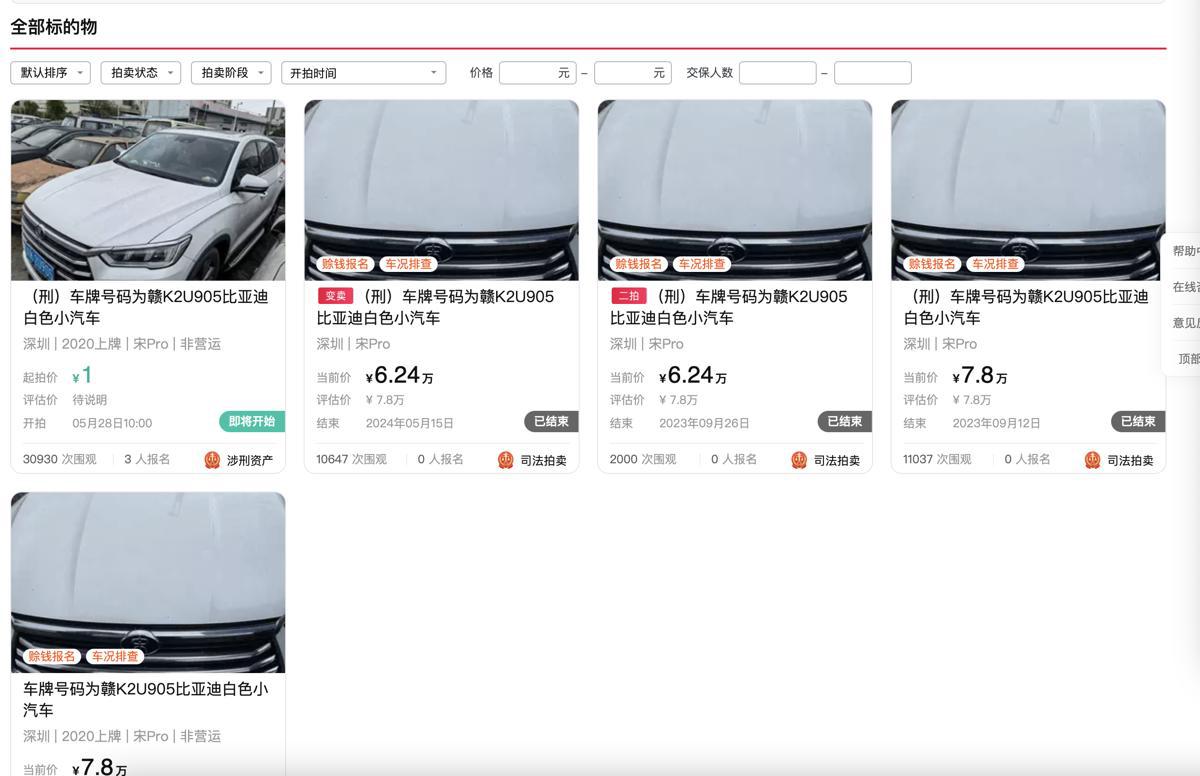The image size is (1200, 776).
Task: Open the 帮助 item in the right sidebar
Action: click(1186, 251)
